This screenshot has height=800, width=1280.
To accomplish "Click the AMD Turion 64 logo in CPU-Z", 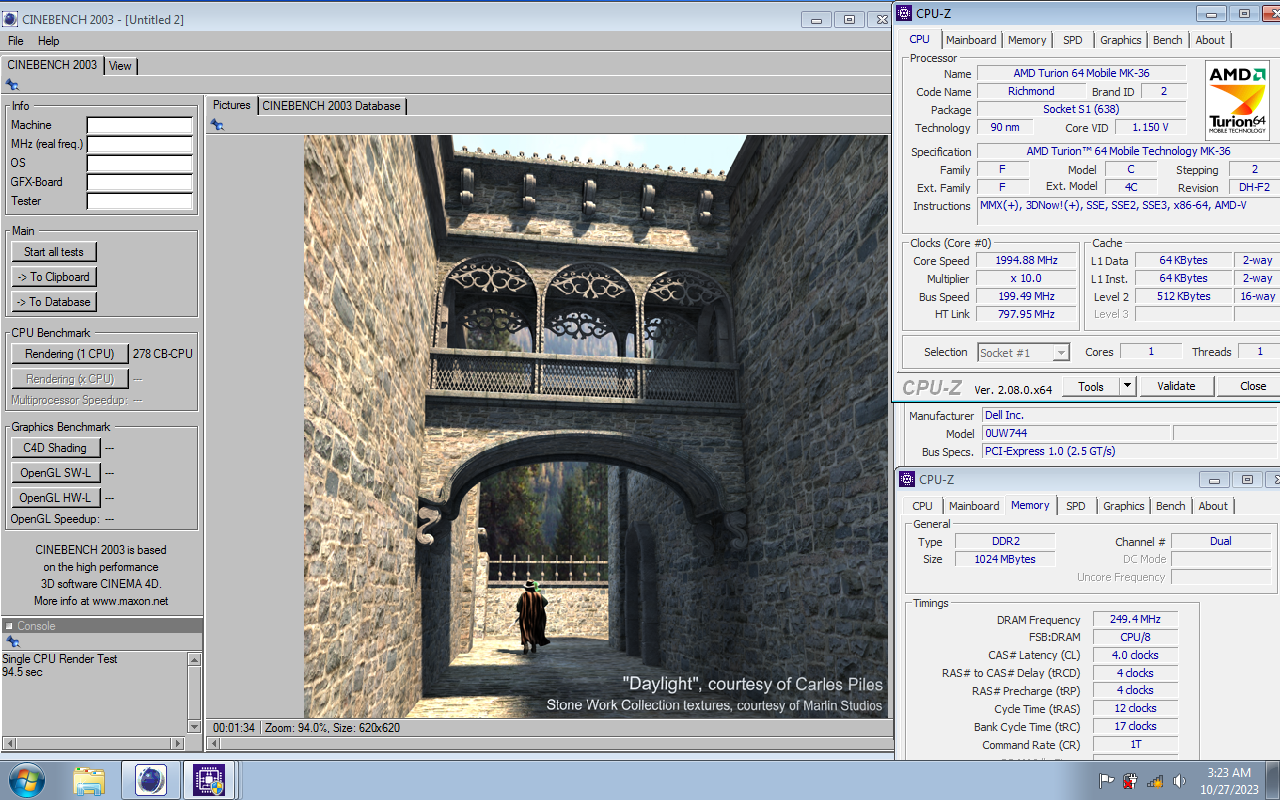I will click(x=1238, y=99).
